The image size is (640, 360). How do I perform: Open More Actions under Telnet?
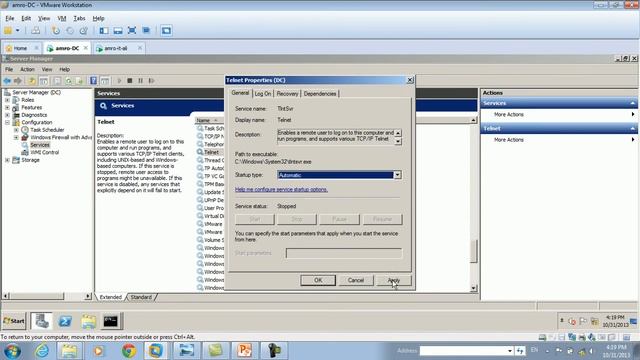pyautogui.click(x=559, y=140)
